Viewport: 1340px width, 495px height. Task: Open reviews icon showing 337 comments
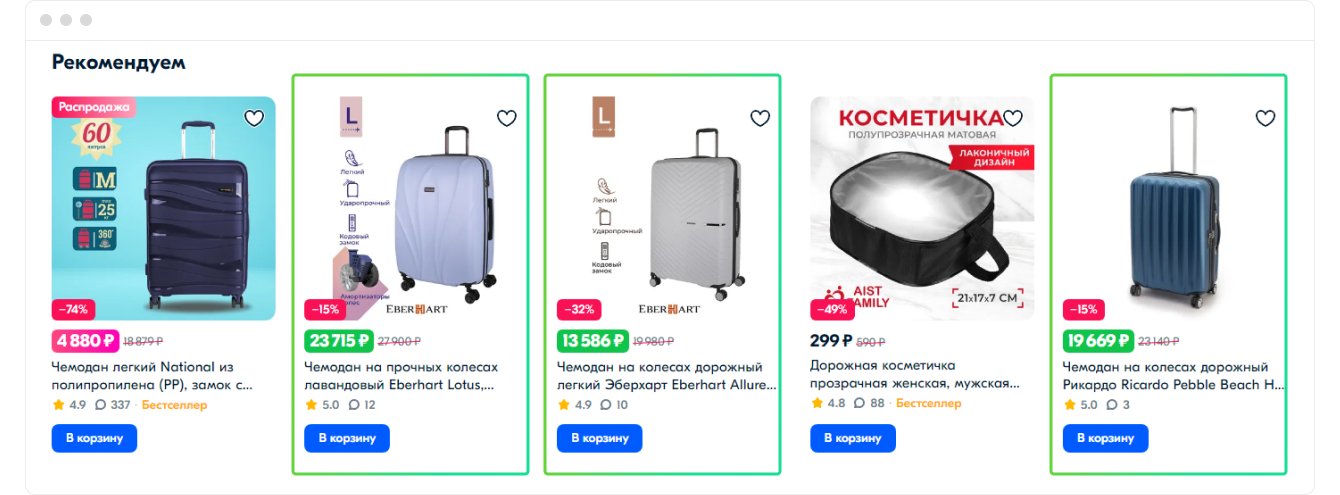point(101,405)
